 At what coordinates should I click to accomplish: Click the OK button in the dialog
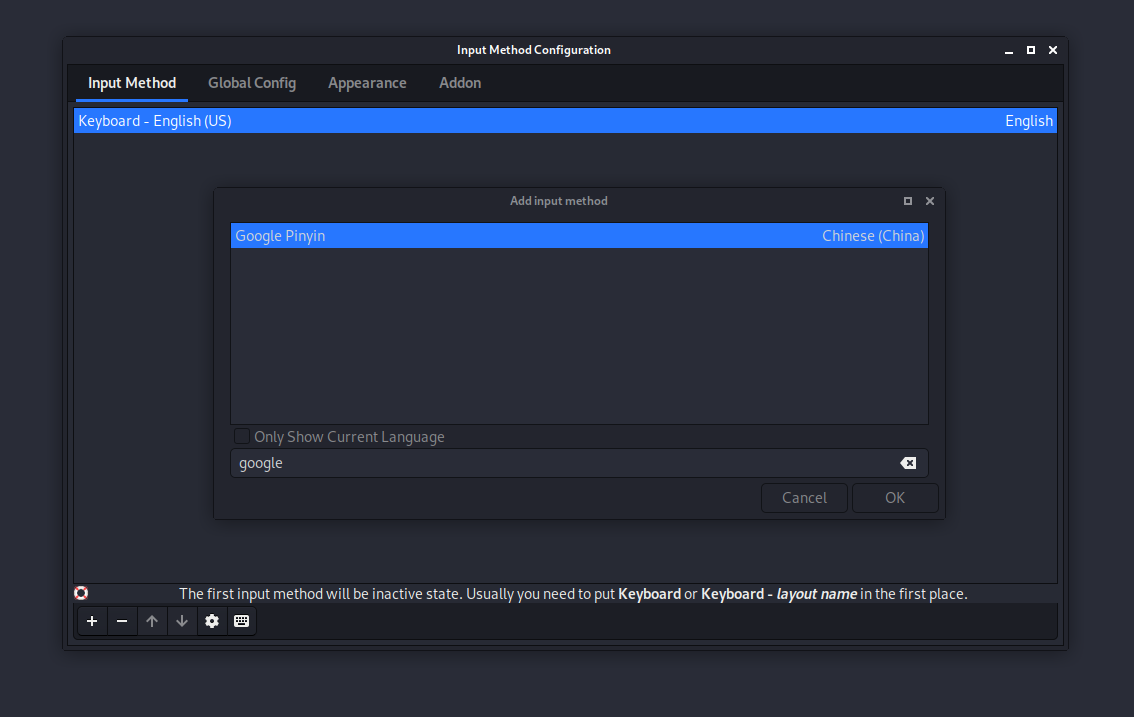pyautogui.click(x=895, y=498)
